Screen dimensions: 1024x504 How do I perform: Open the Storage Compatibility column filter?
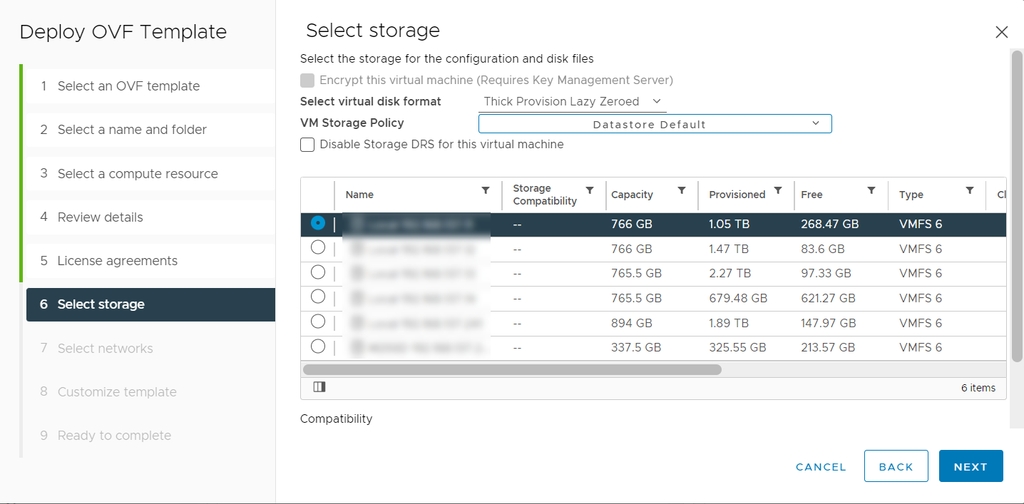coord(590,190)
